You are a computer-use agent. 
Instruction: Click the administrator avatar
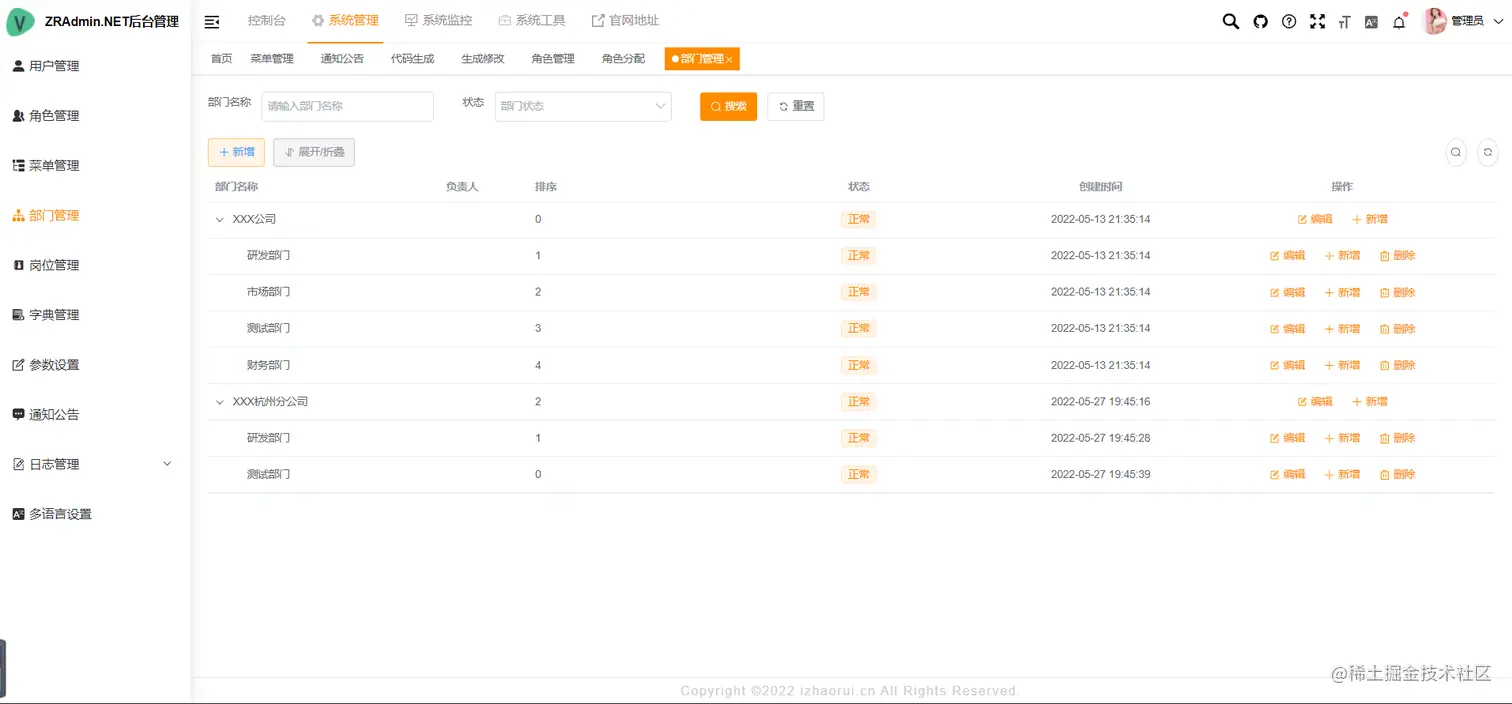(1435, 21)
